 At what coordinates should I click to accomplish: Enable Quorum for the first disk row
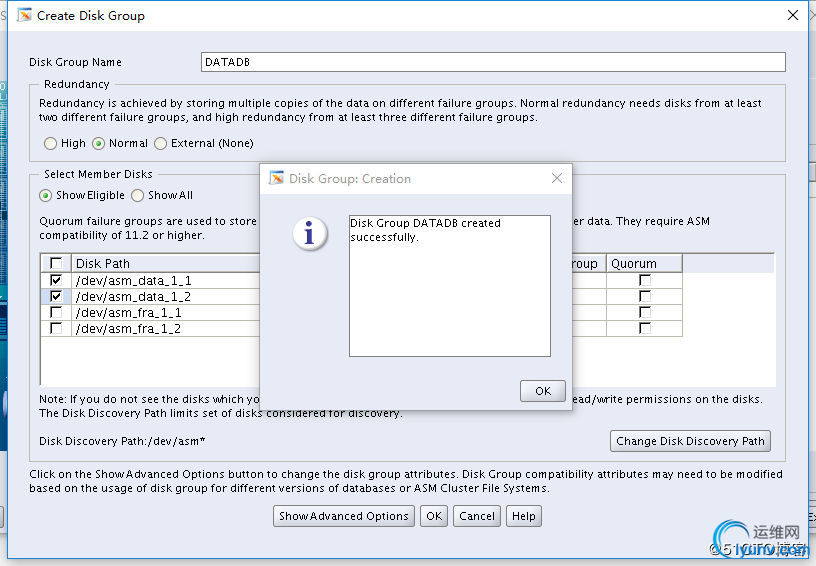point(645,281)
